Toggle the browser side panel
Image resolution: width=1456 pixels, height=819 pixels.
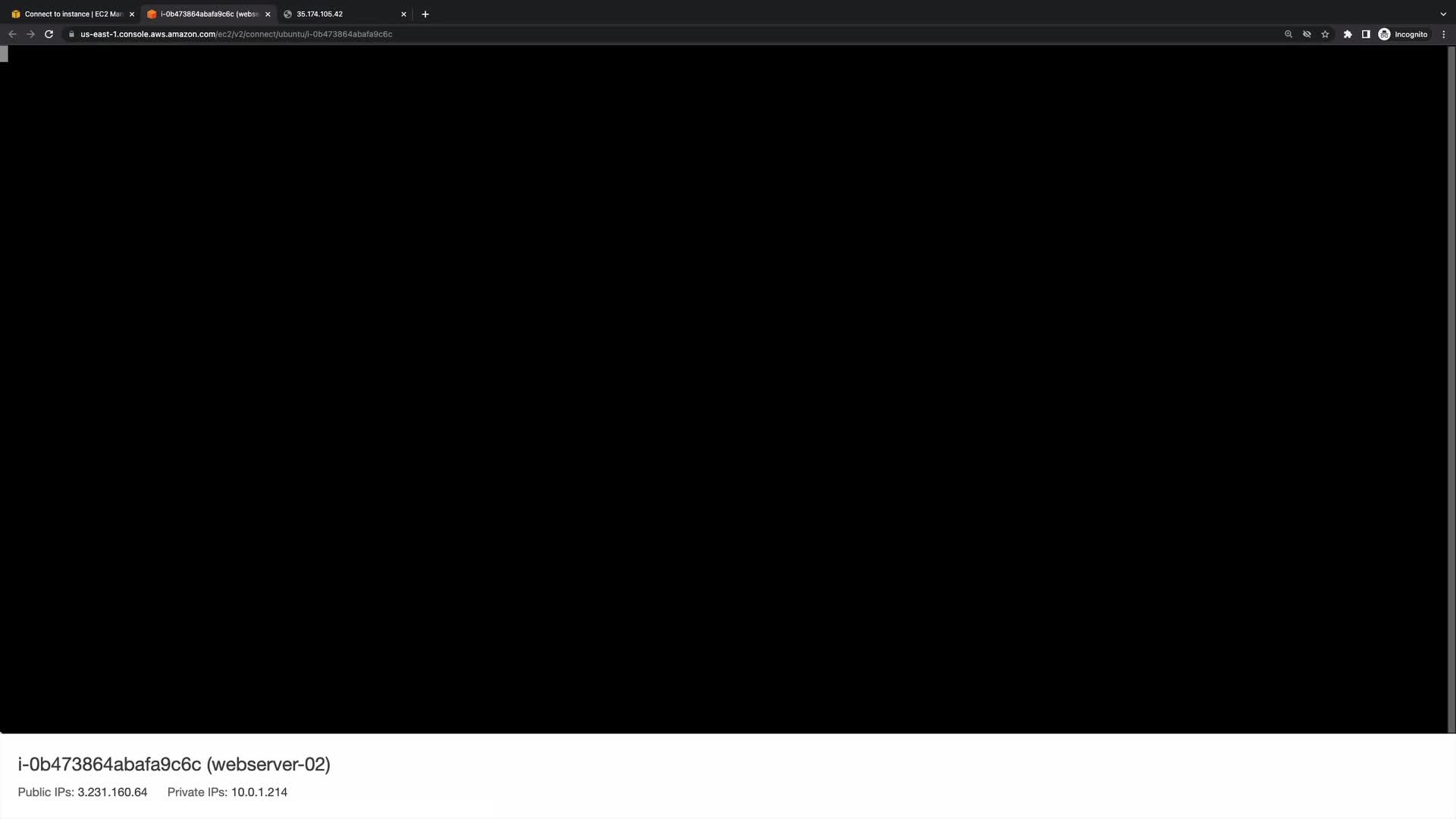pyautogui.click(x=1366, y=34)
